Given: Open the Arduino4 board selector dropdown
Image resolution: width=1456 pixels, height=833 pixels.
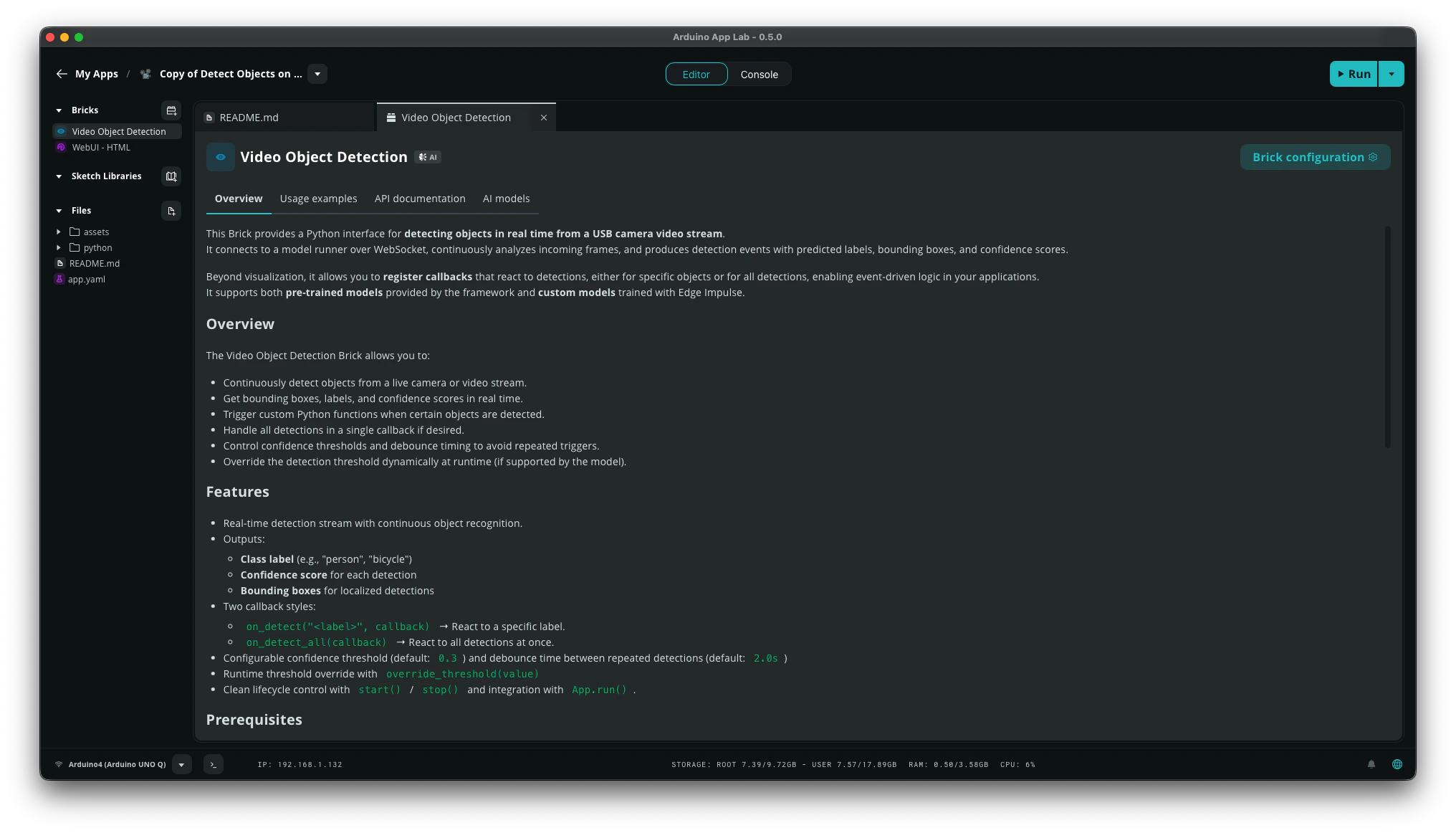Looking at the screenshot, I should 181,764.
